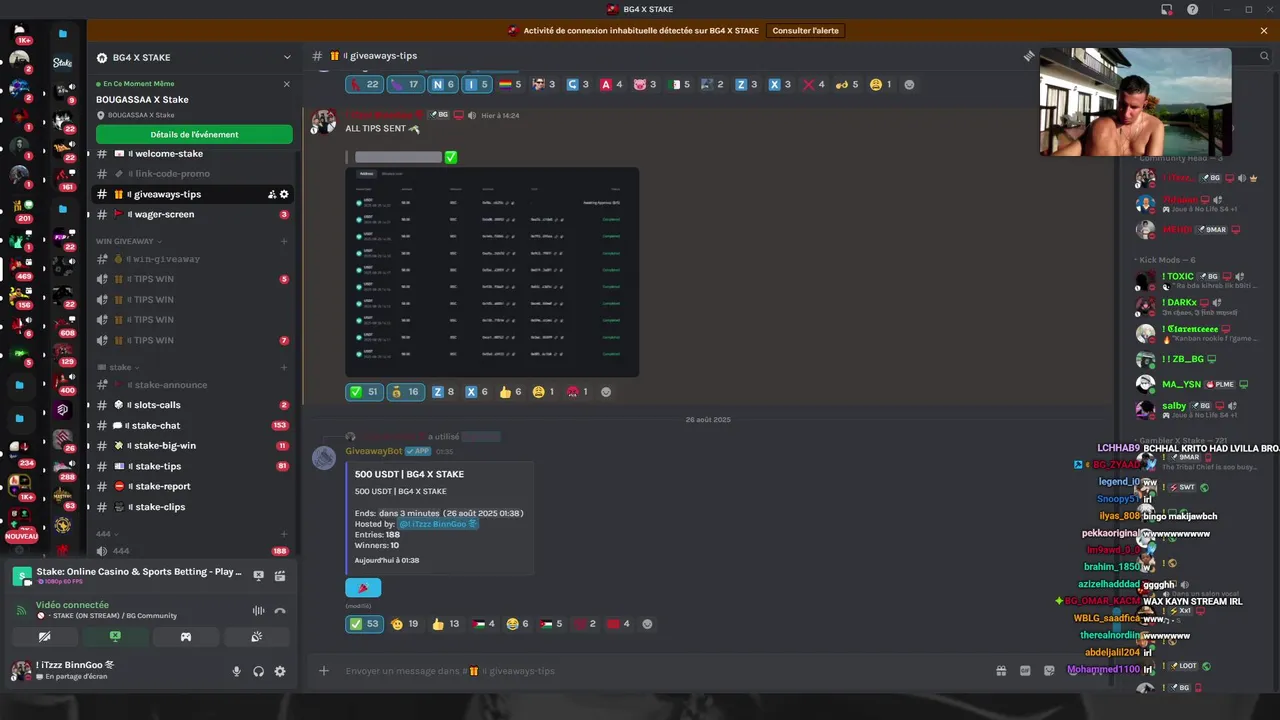Viewport: 1280px width, 720px height.
Task: Join the 444 voice channel
Action: pyautogui.click(x=194, y=551)
